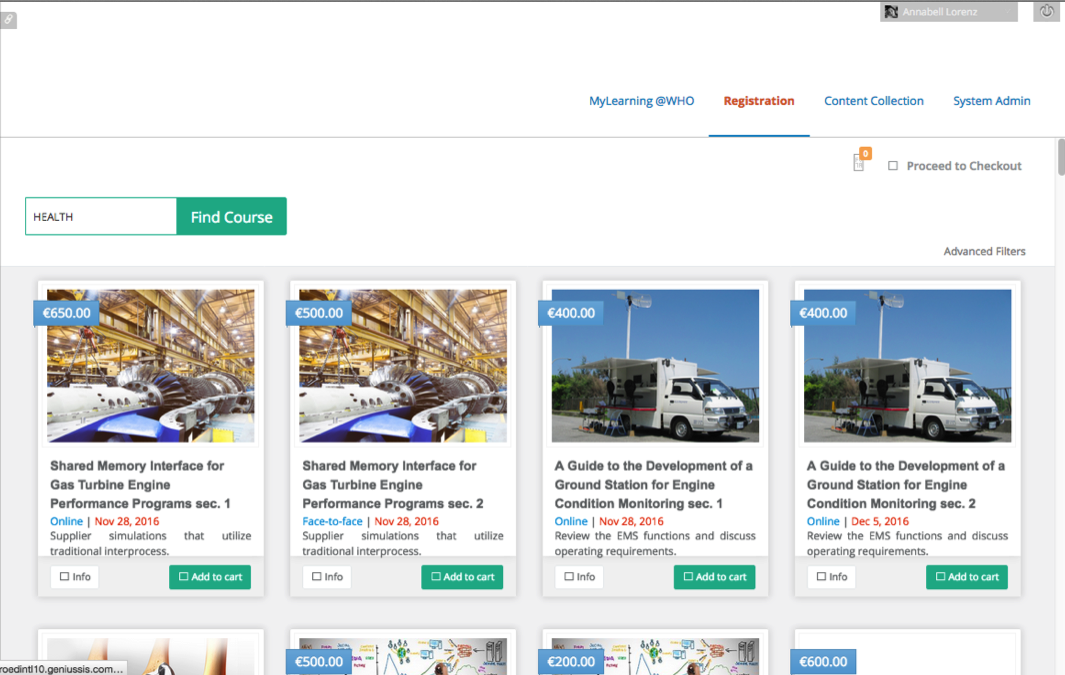1065x675 pixels.
Task: Add Gas Turbine sec. 2 to cart
Action: [462, 577]
